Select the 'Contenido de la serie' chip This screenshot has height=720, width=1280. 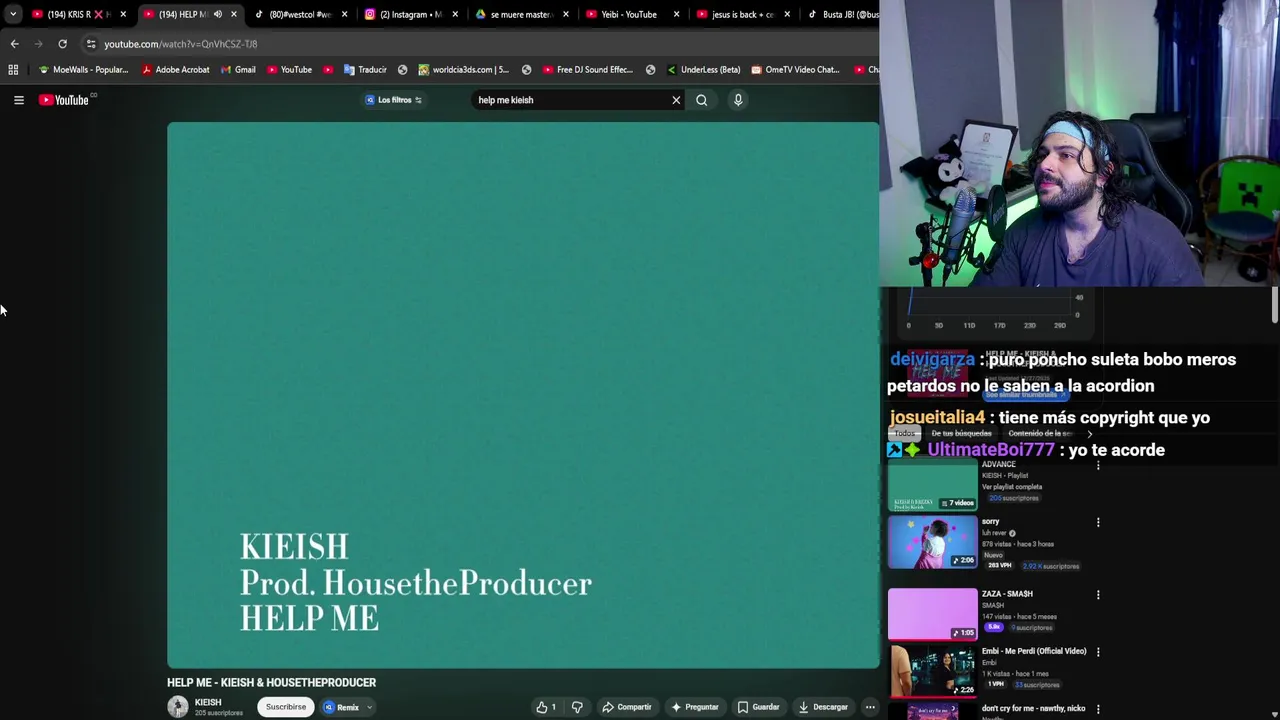coord(1040,434)
